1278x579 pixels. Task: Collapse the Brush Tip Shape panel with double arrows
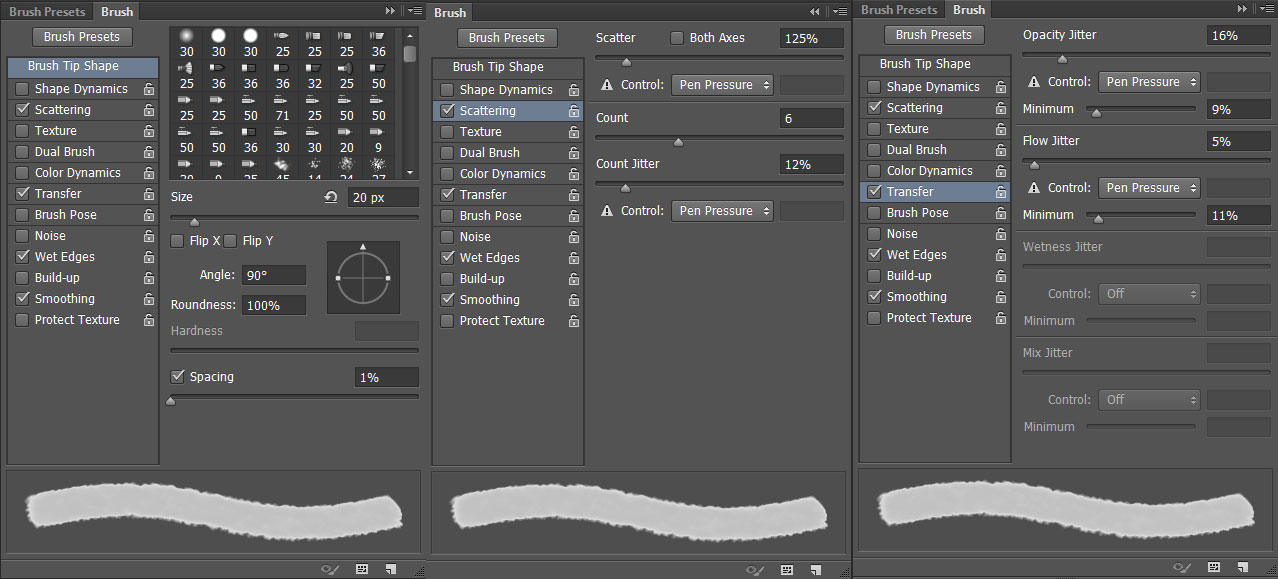391,10
